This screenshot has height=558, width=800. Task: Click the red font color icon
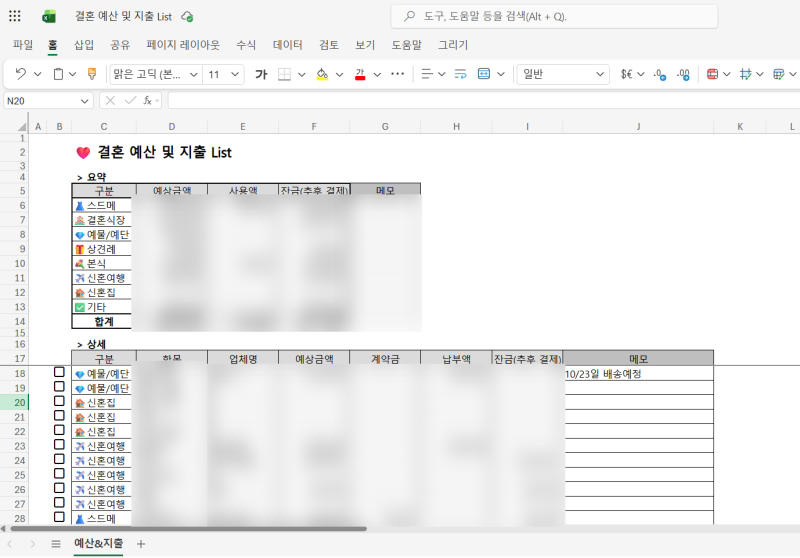click(360, 74)
